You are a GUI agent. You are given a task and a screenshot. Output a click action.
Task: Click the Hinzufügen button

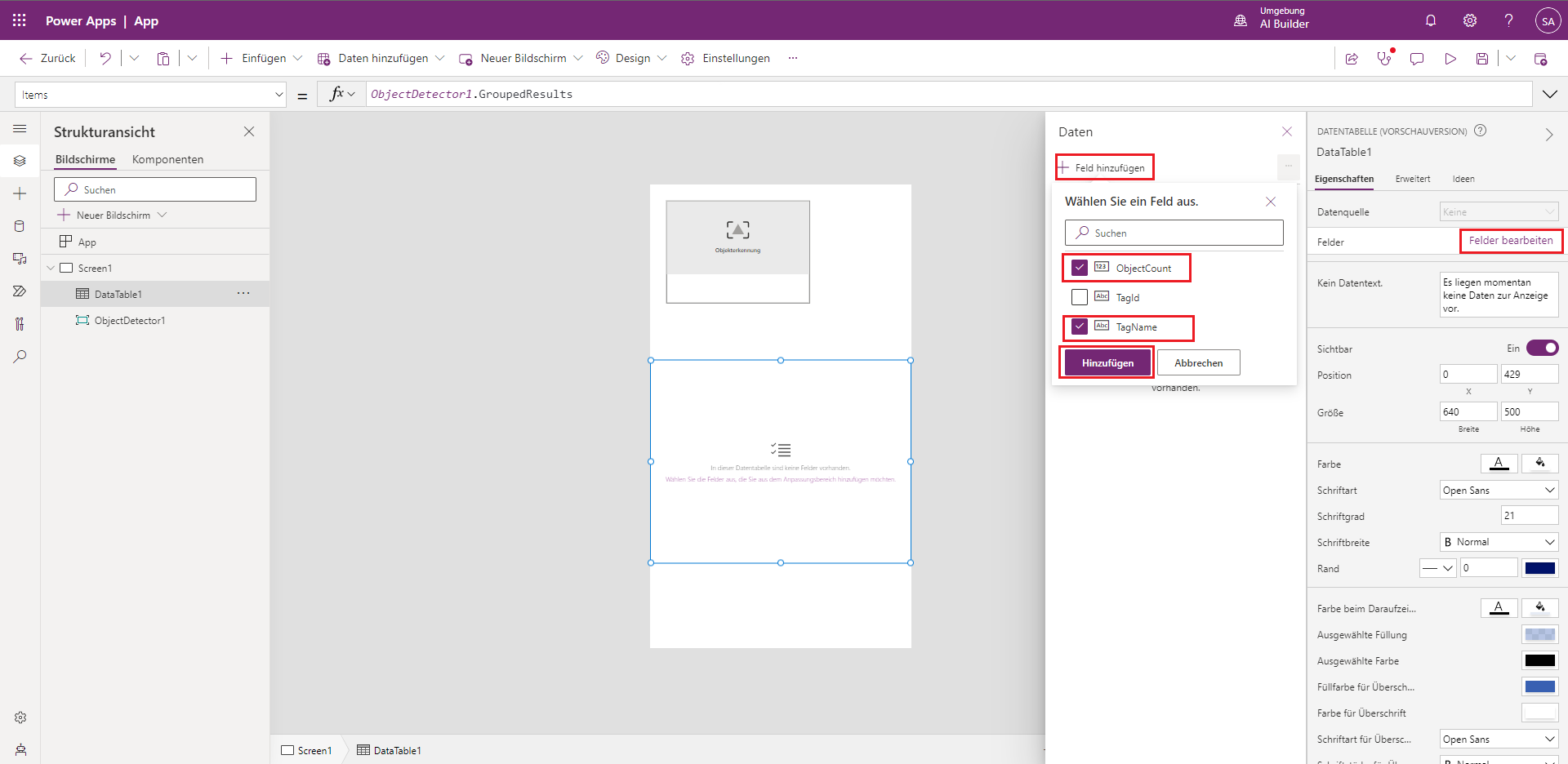[1107, 363]
